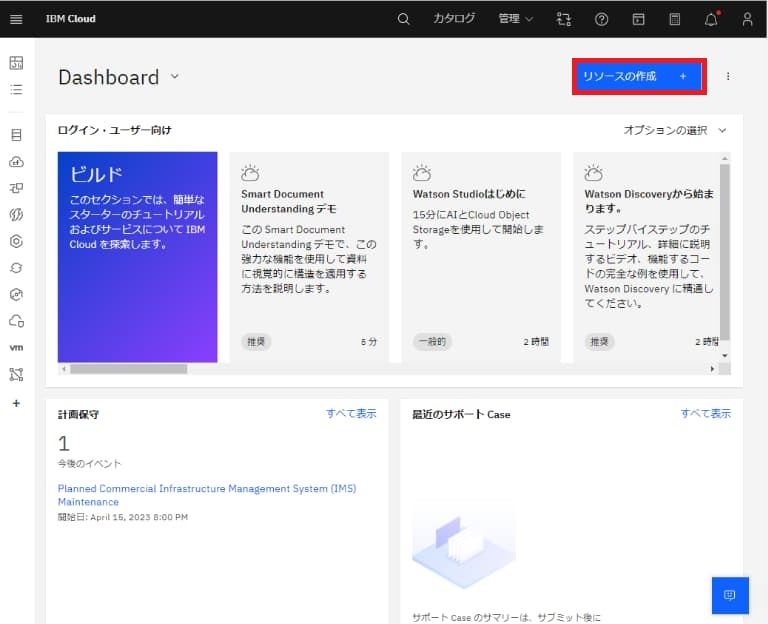Click the horizontal scrollbar under tutorial cards
This screenshot has width=768, height=624.
pos(128,369)
